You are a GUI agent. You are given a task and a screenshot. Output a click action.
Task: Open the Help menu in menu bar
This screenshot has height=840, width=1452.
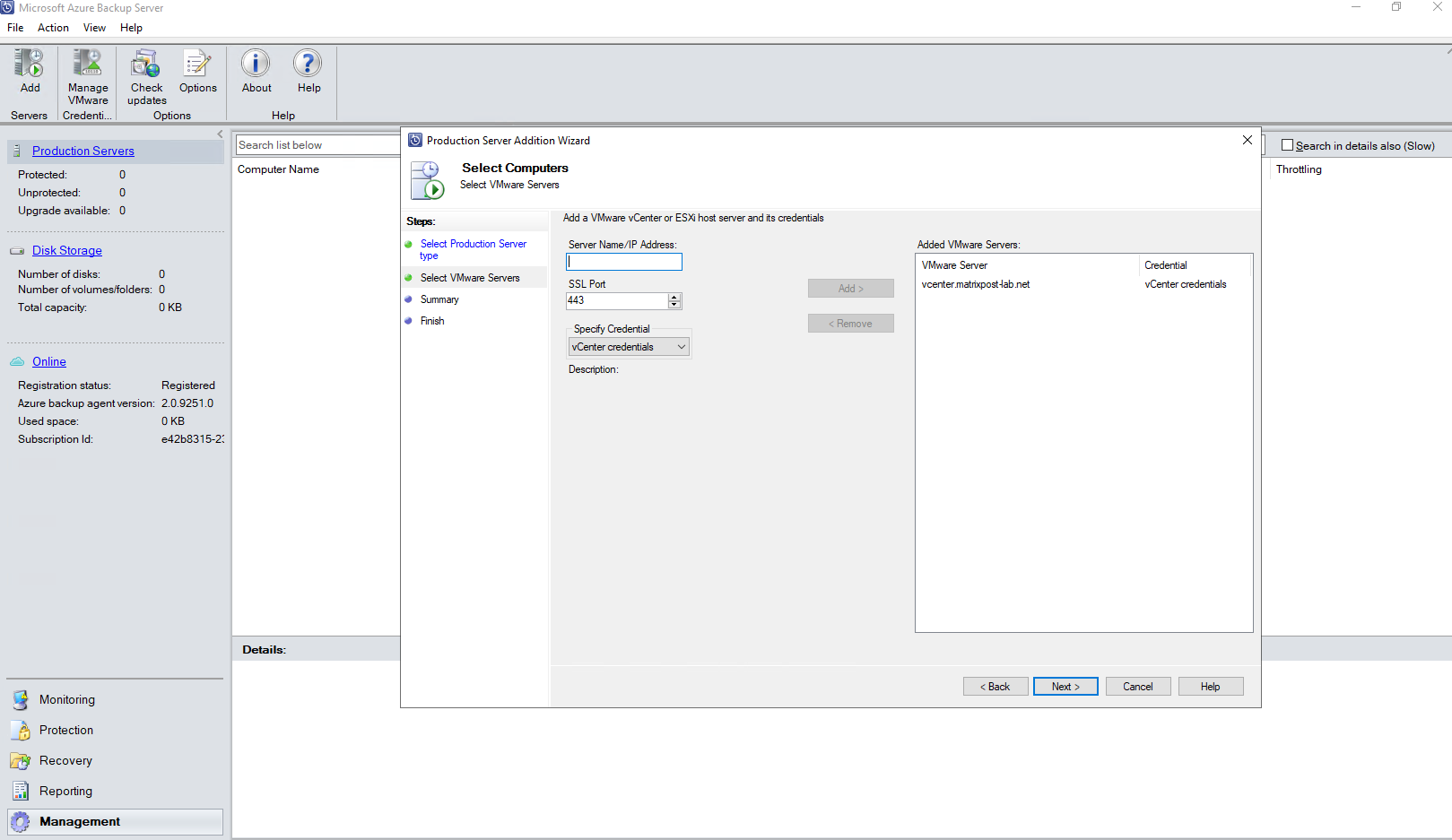point(131,28)
